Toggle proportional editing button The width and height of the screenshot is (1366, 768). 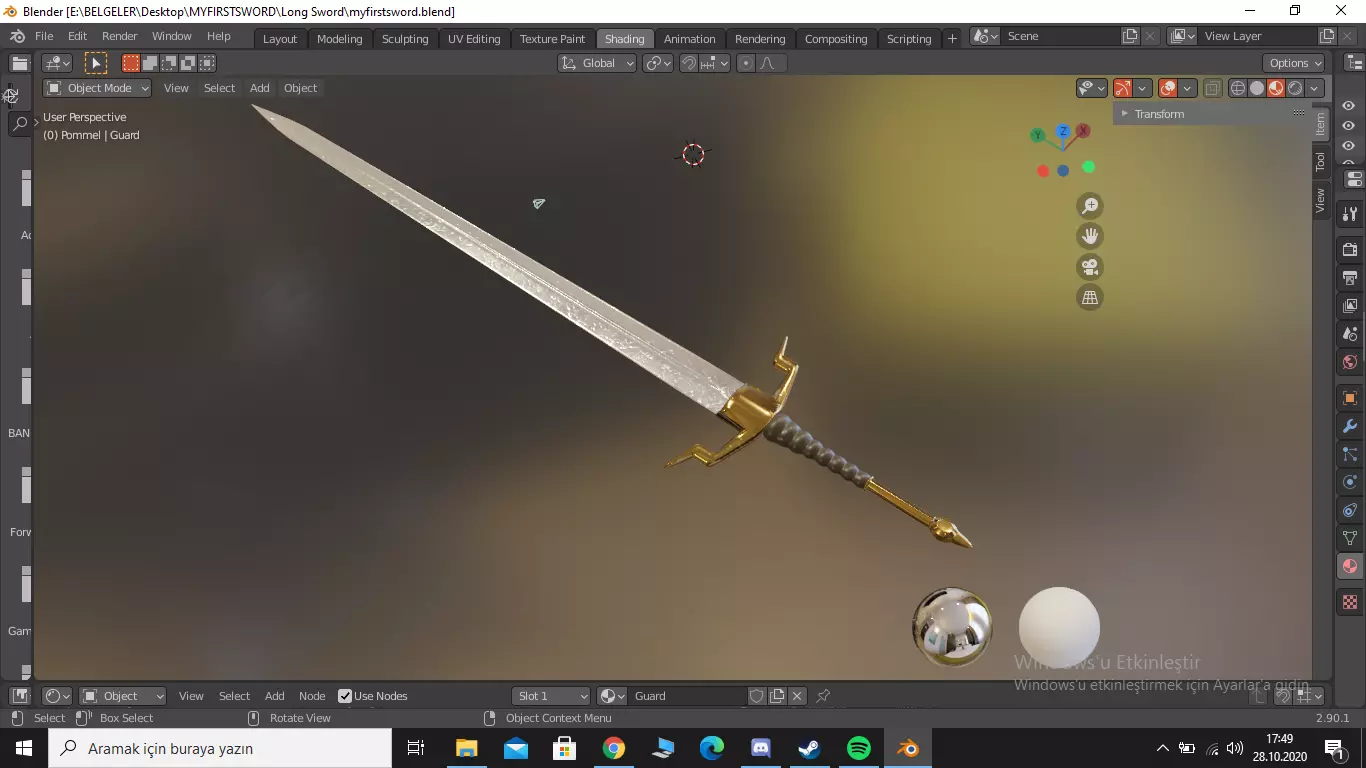(745, 63)
